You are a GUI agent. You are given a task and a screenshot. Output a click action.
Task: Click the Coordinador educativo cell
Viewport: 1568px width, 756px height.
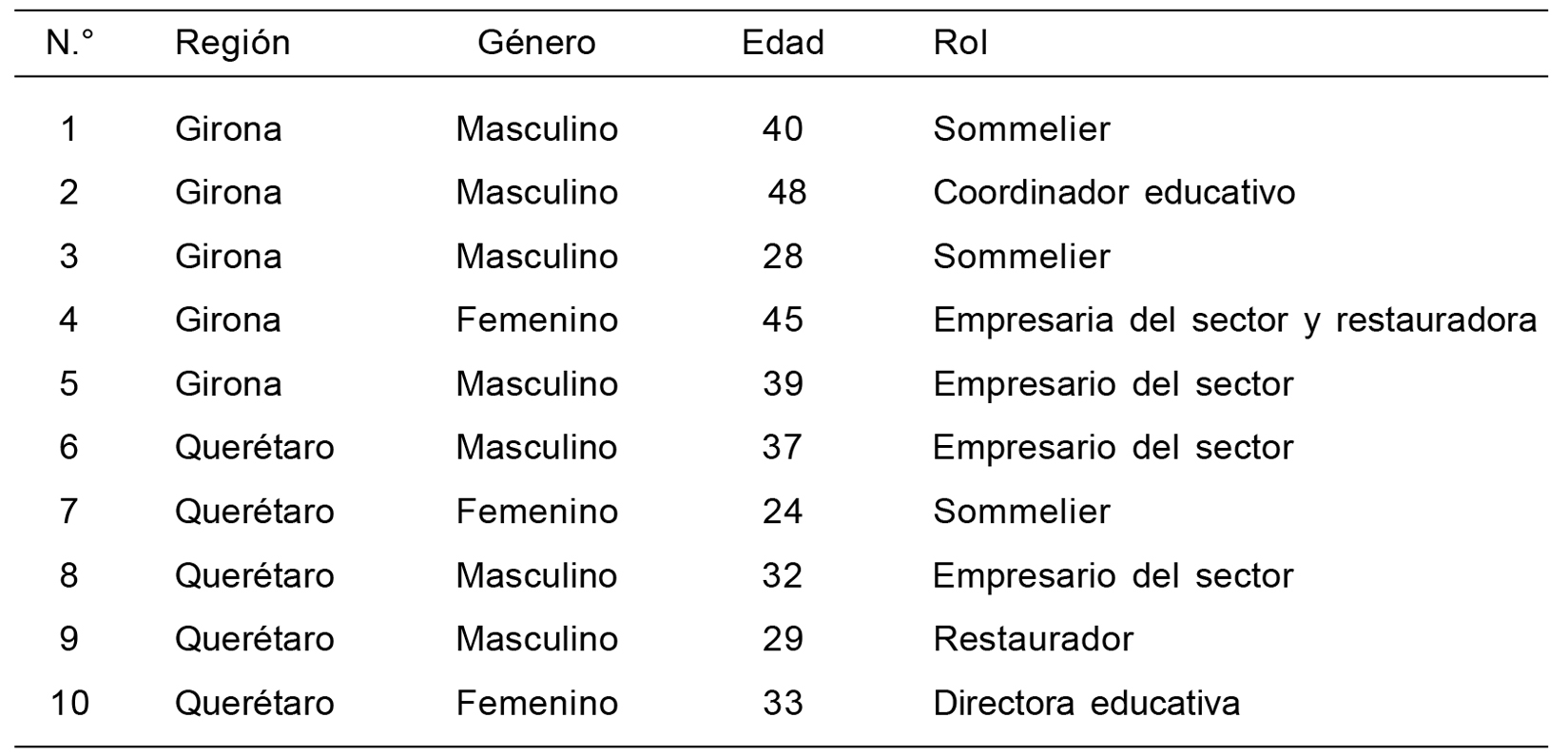click(x=1113, y=193)
